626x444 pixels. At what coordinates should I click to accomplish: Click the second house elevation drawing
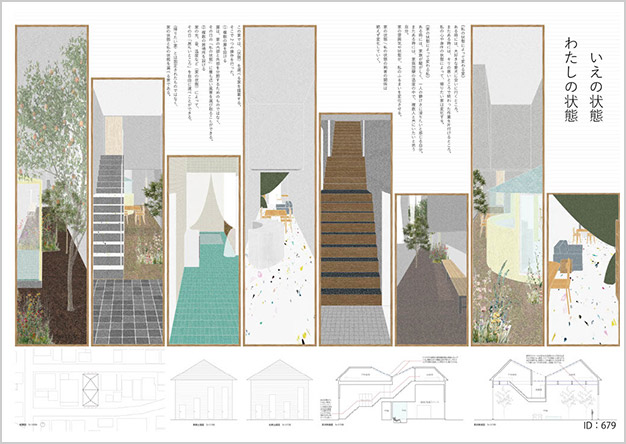pyautogui.click(x=280, y=385)
